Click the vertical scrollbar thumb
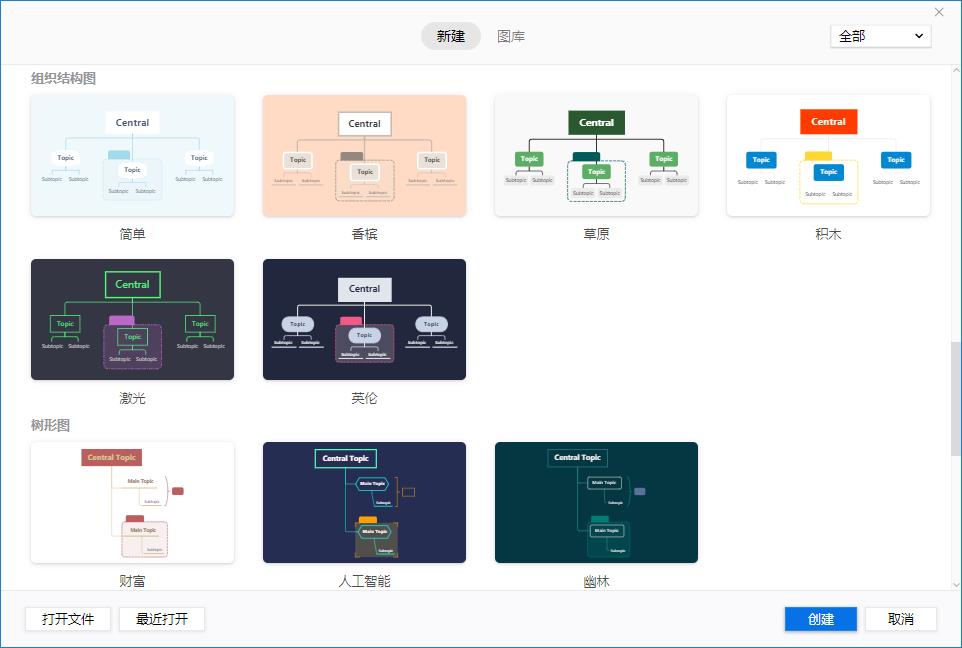The image size is (962, 648). coord(955,398)
